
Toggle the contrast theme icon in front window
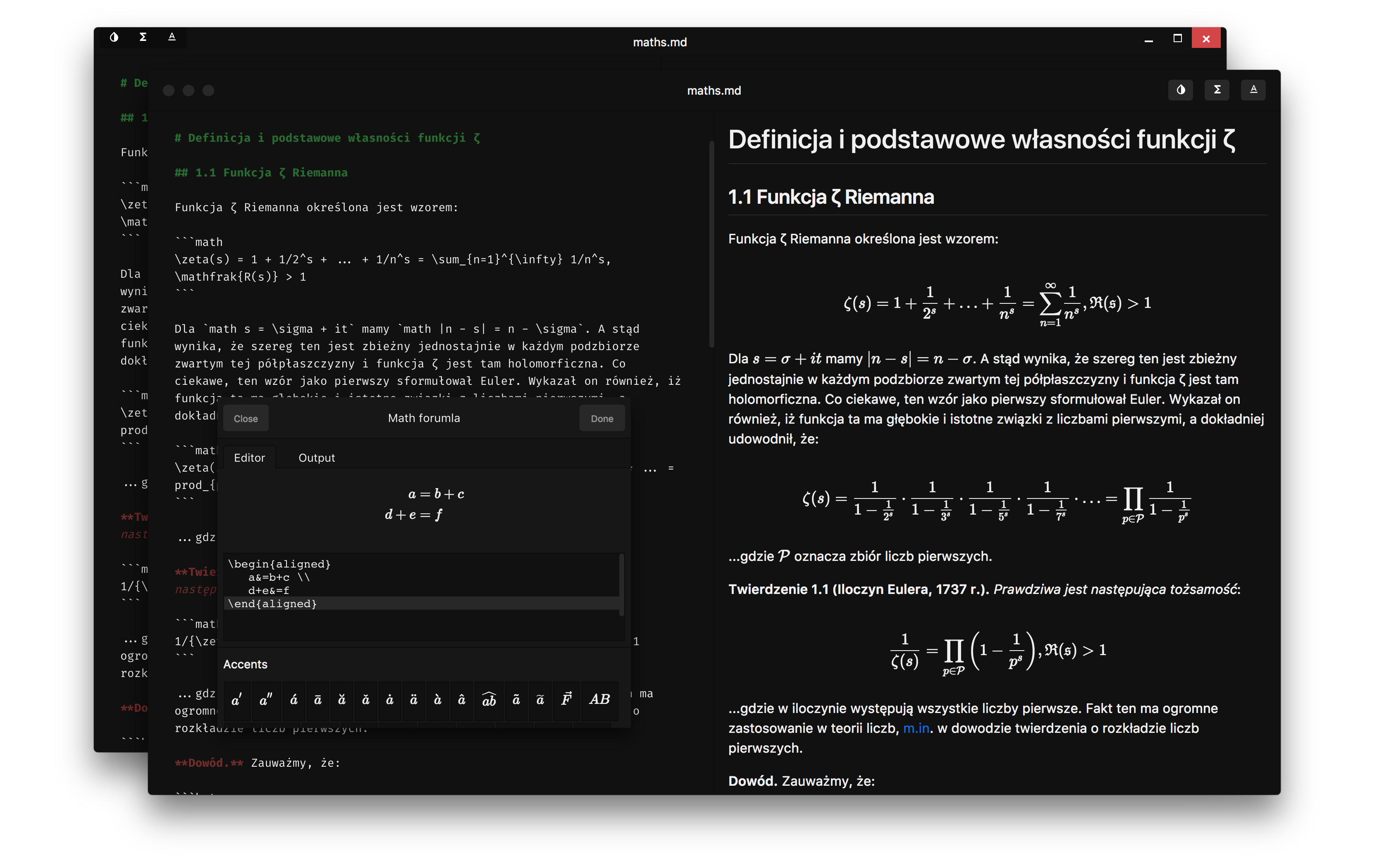1180,90
